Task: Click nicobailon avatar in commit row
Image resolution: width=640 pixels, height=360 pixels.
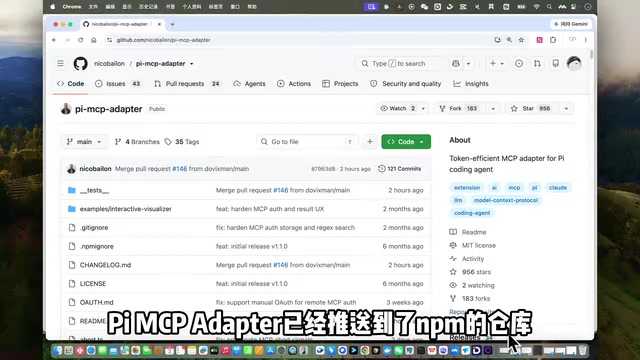Action: (x=71, y=169)
